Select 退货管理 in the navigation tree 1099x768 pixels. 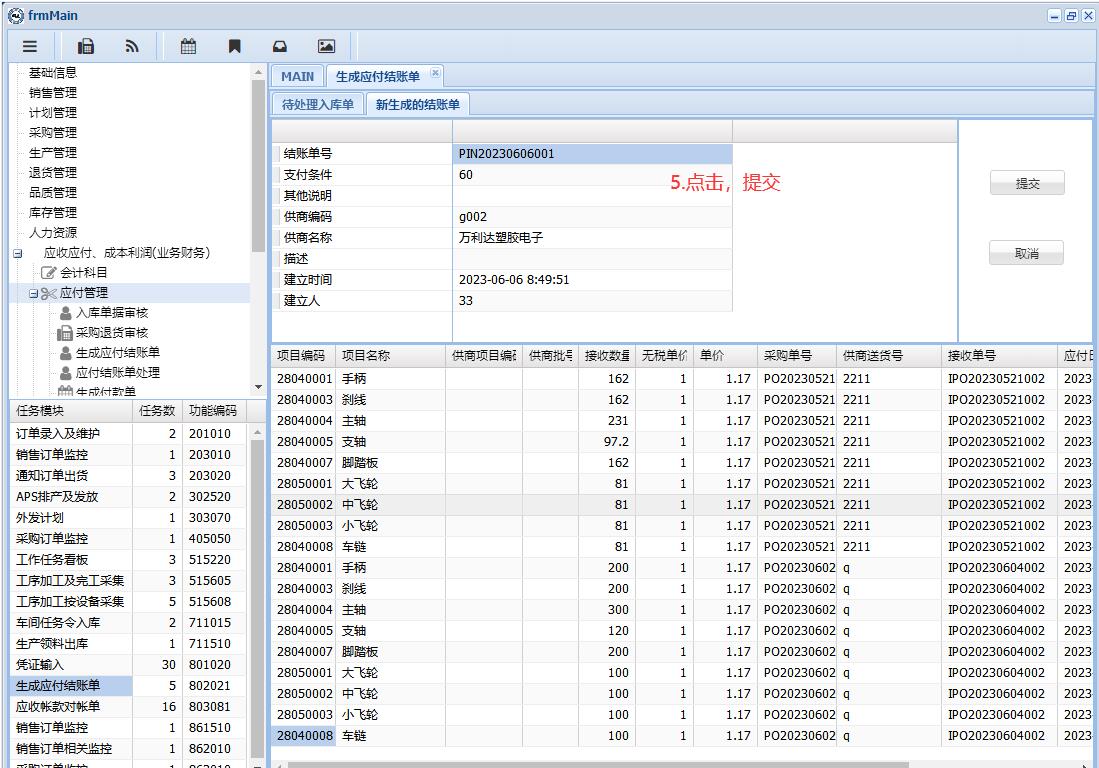53,172
